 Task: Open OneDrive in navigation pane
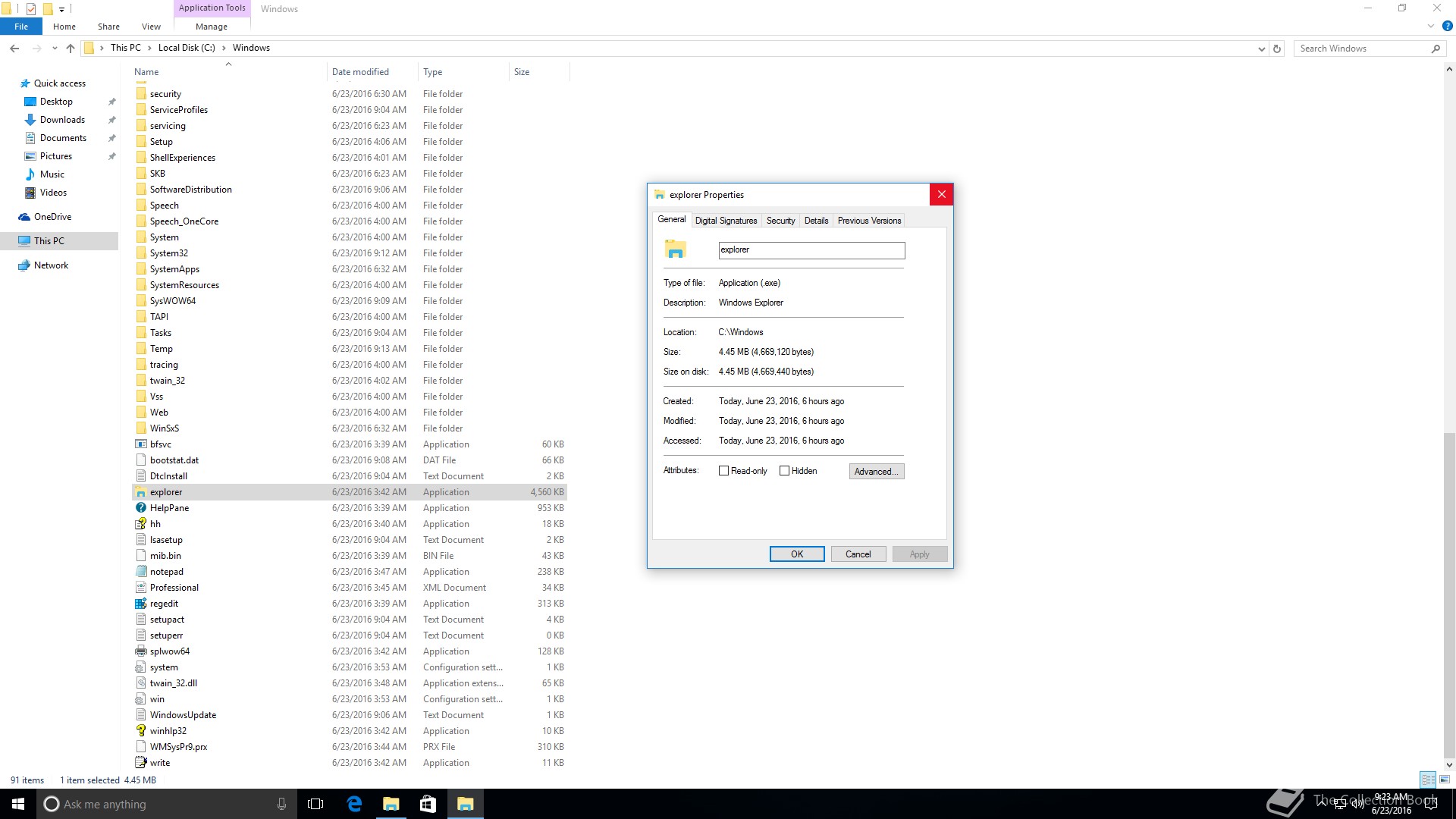pyautogui.click(x=52, y=217)
